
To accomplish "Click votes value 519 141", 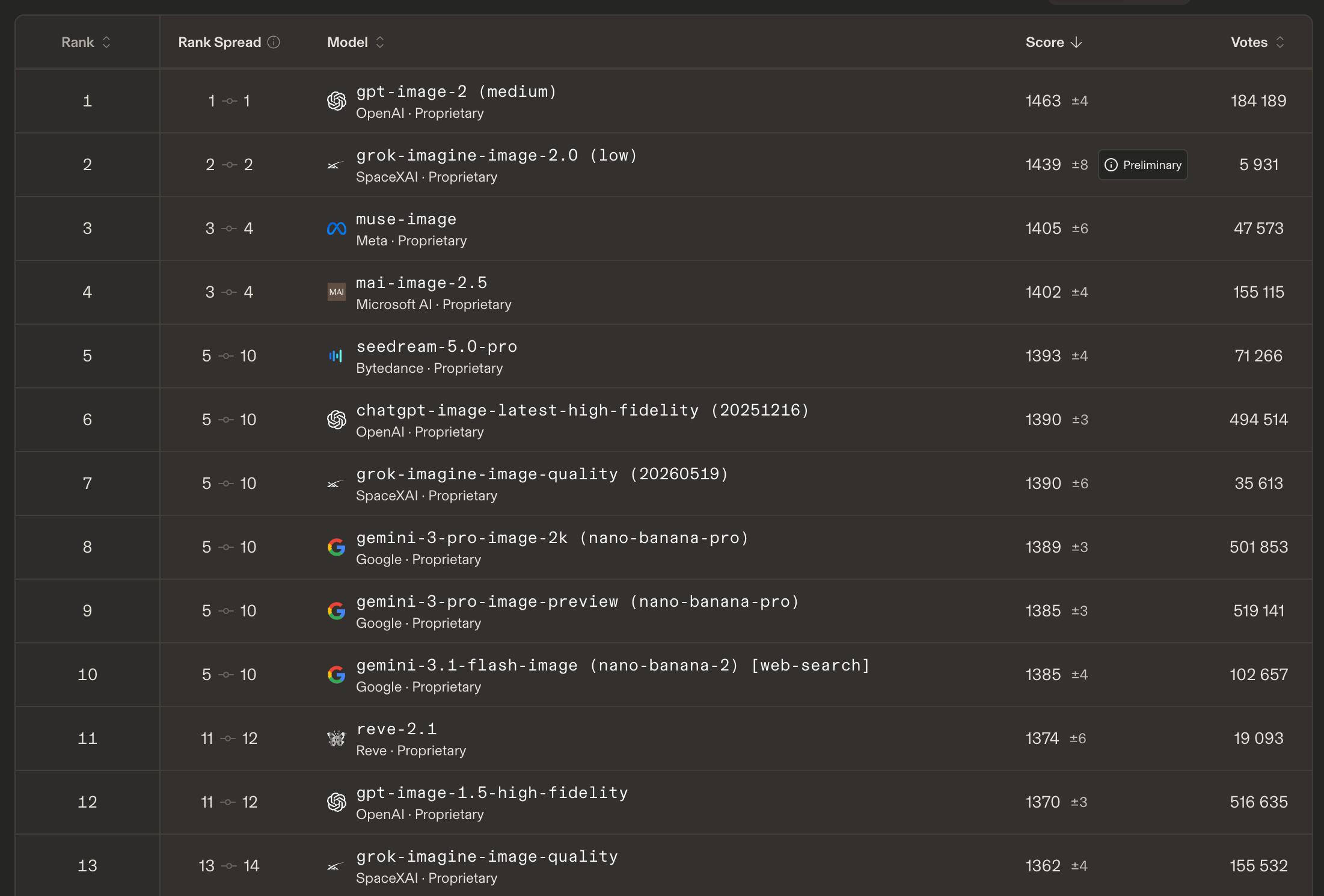I will tap(1258, 611).
